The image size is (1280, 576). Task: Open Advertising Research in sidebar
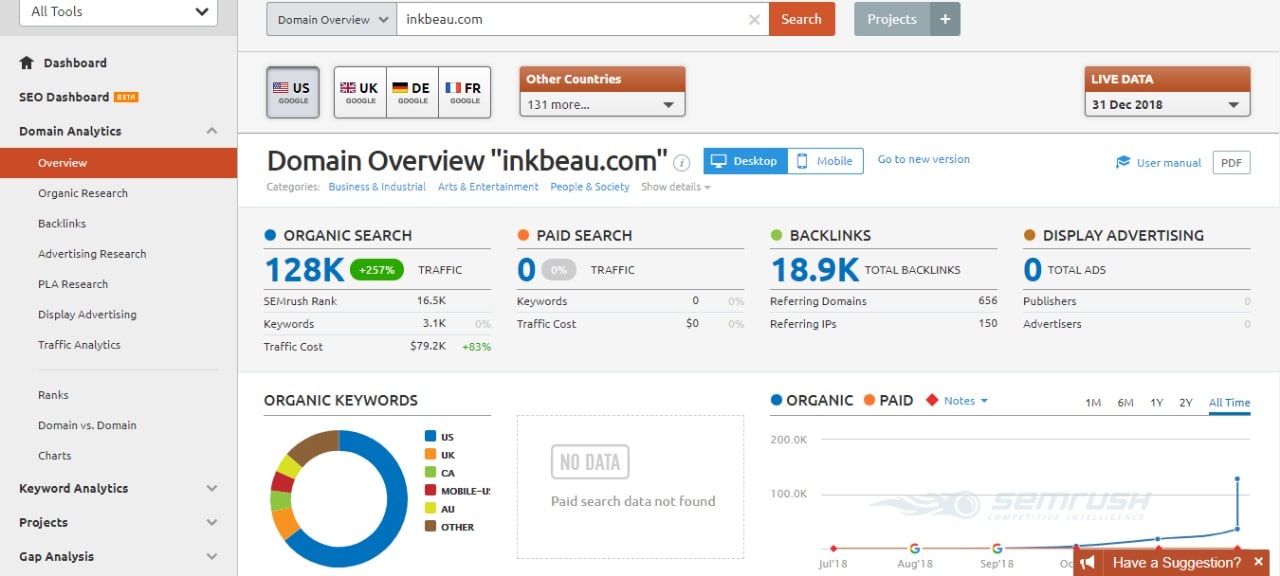(92, 254)
